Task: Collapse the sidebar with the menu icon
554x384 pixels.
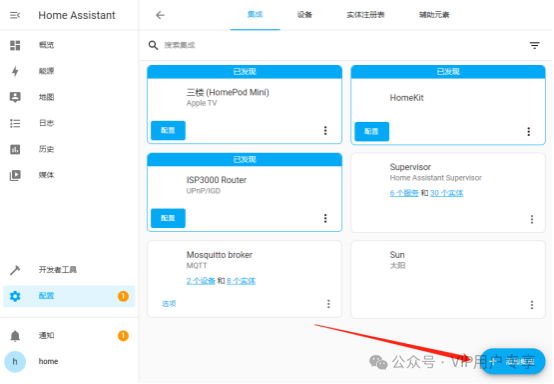Action: click(x=15, y=15)
